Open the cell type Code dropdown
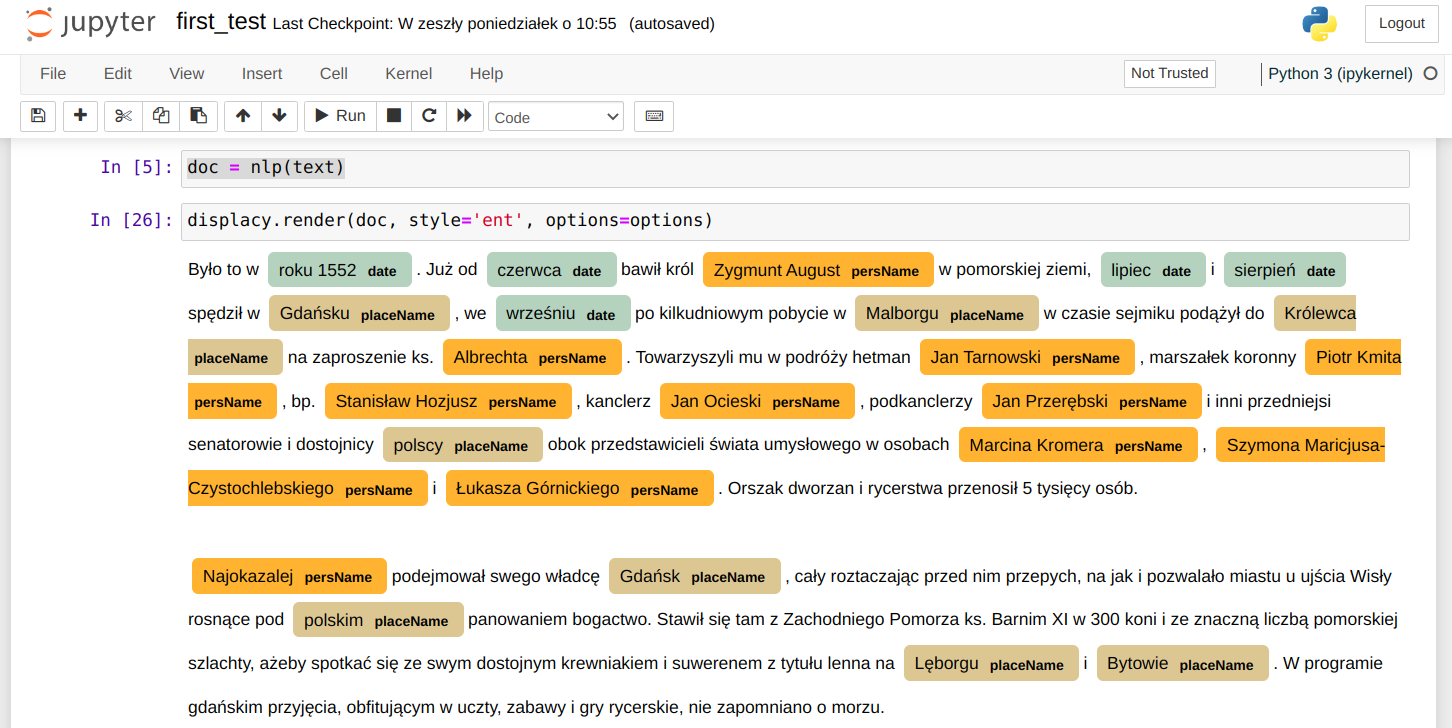This screenshot has height=728, width=1452. point(556,117)
